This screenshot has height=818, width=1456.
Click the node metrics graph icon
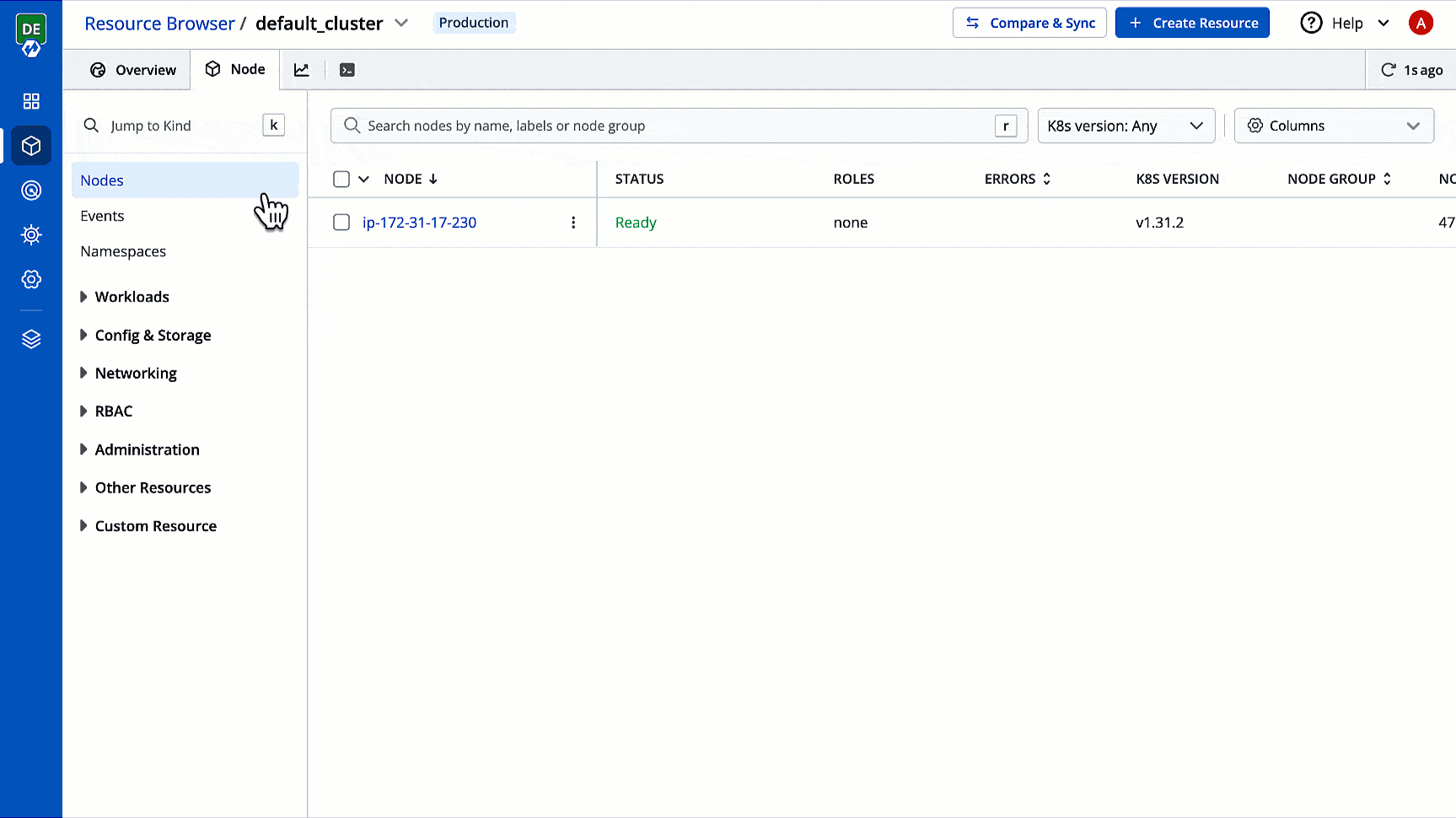click(x=302, y=70)
